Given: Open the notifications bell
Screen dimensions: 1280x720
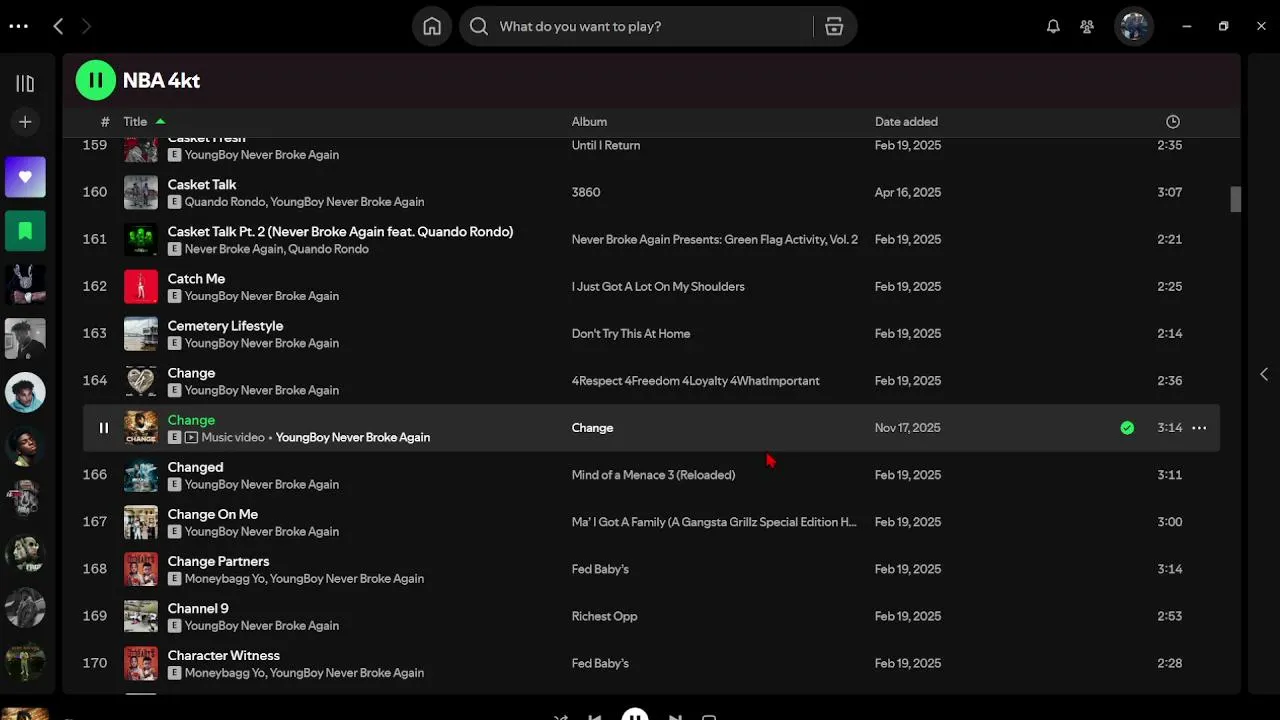Looking at the screenshot, I should point(1053,27).
